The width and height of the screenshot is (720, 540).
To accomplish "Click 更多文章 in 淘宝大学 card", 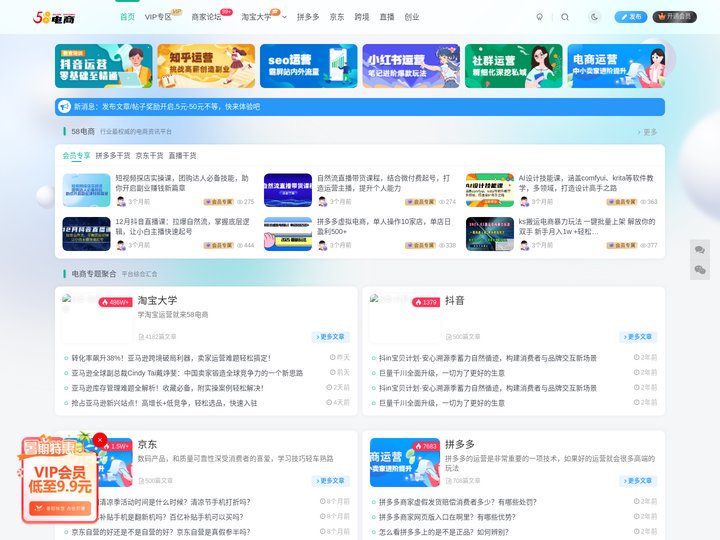I will pos(330,337).
